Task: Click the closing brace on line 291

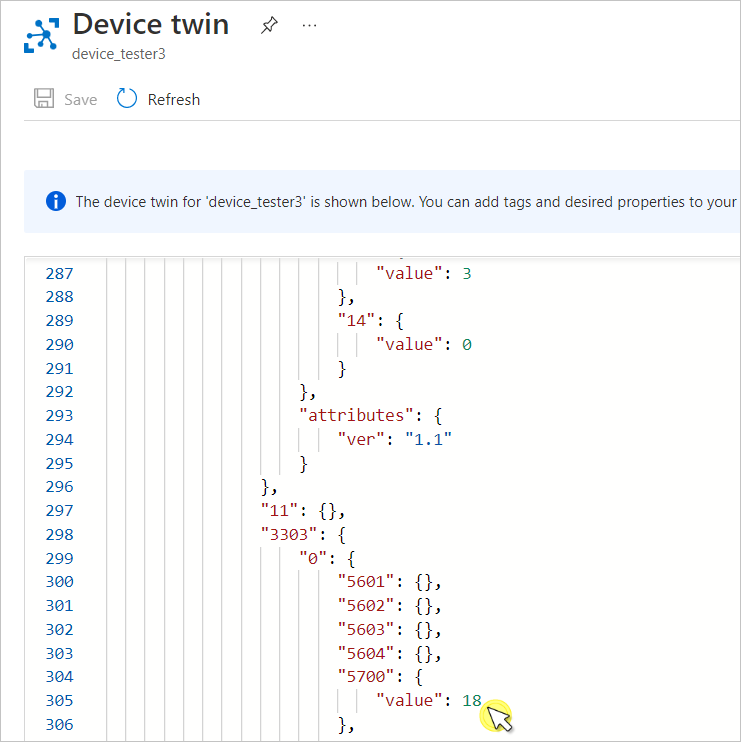Action: coord(342,369)
